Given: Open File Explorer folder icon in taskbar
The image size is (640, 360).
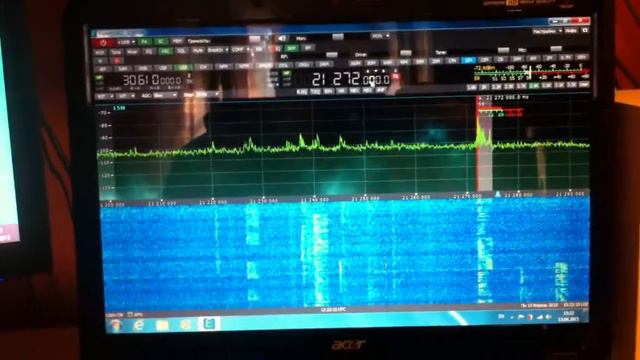Looking at the screenshot, I should [162, 325].
